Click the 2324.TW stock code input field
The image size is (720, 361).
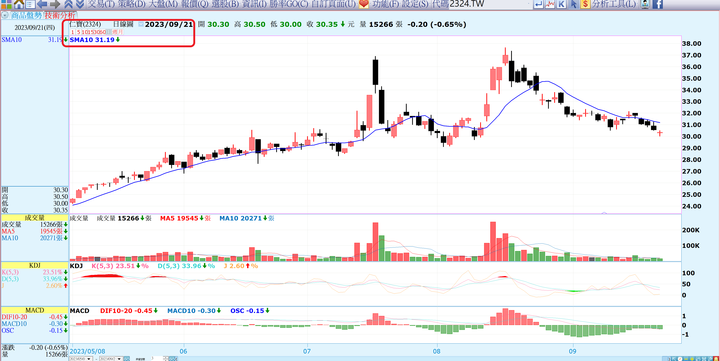pos(489,4)
